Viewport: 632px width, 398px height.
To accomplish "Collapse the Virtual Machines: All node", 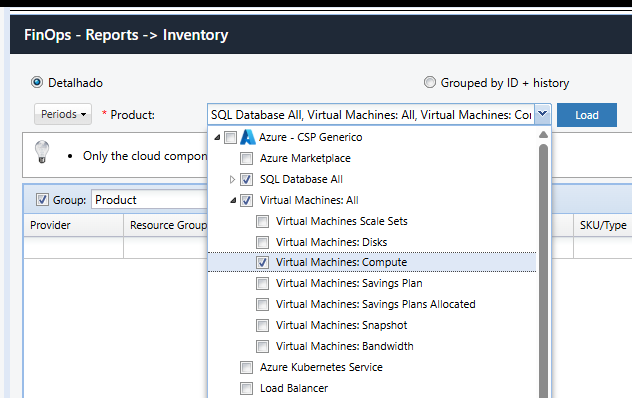I will [x=233, y=200].
